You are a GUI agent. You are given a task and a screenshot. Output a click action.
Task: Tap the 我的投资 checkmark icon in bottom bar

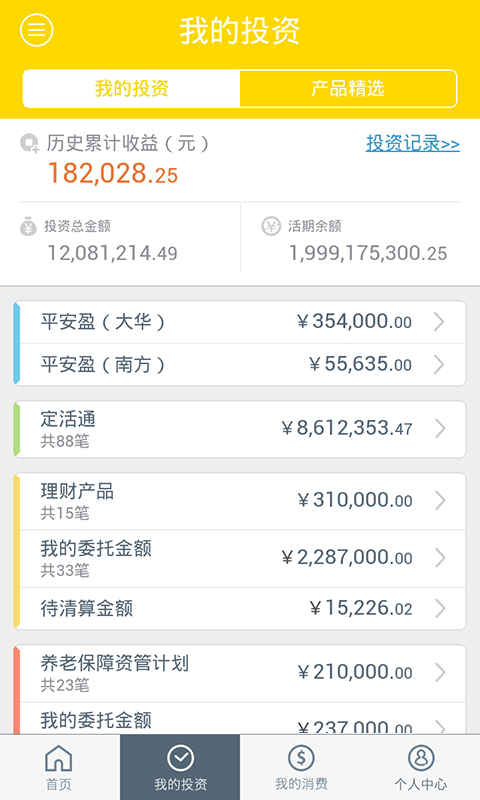(180, 758)
